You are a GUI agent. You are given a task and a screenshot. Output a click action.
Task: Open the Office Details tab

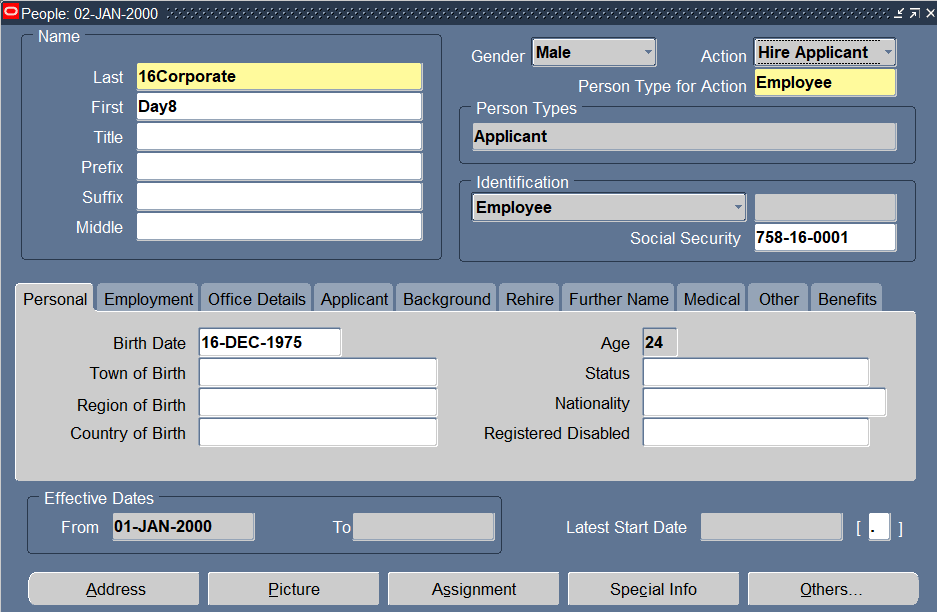tap(256, 299)
